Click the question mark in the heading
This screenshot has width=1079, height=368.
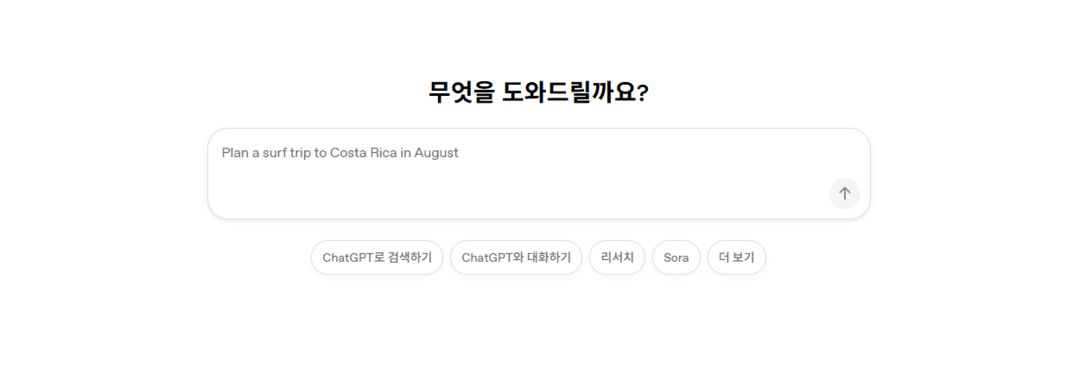(x=643, y=94)
